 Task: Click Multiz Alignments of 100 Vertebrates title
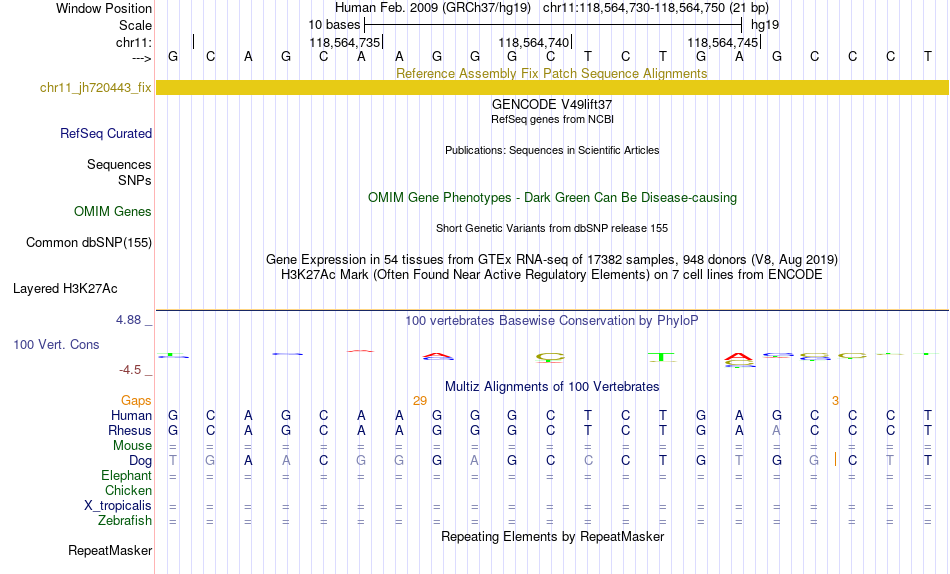point(552,387)
